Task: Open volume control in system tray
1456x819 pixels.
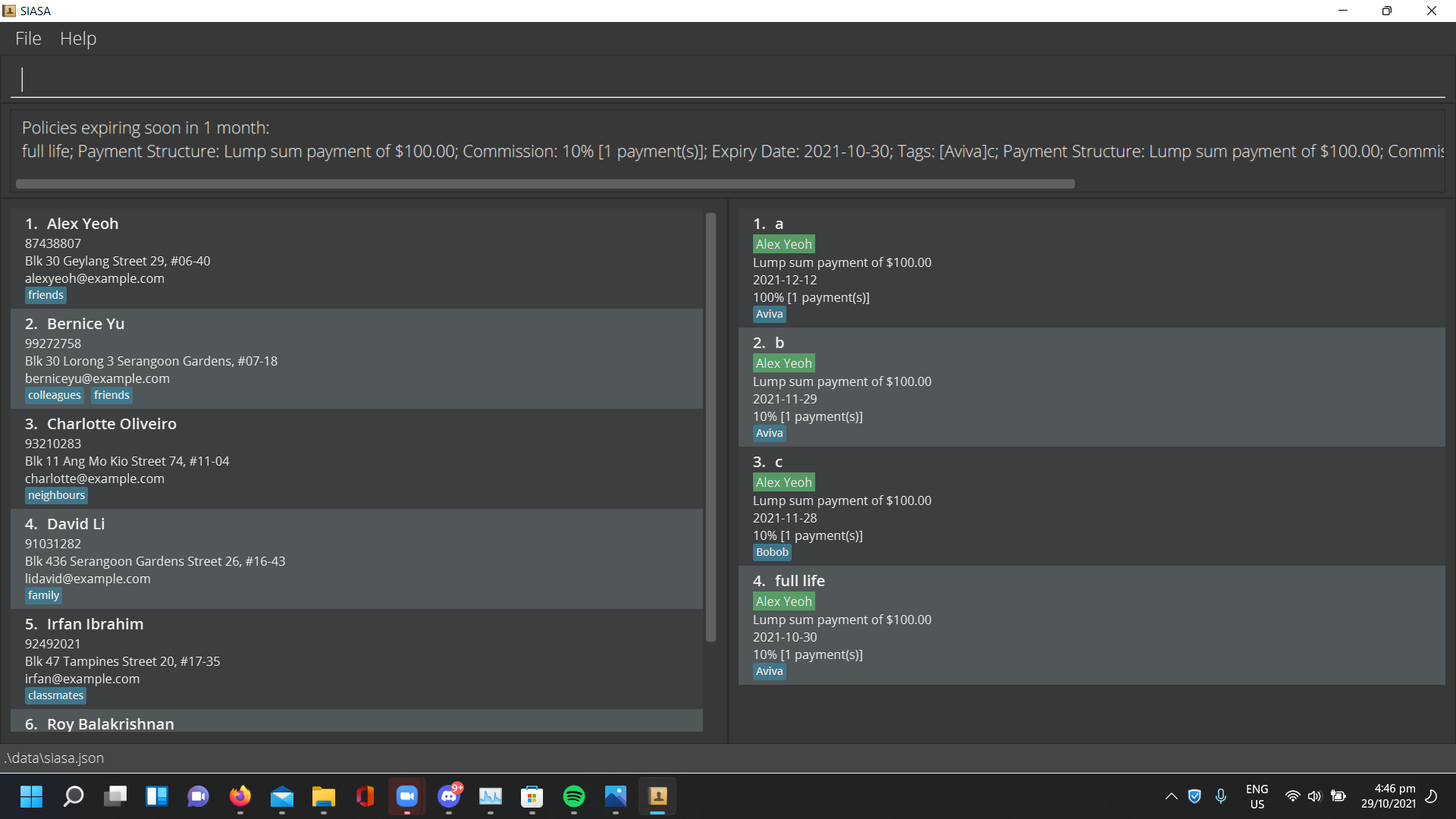Action: (x=1315, y=796)
